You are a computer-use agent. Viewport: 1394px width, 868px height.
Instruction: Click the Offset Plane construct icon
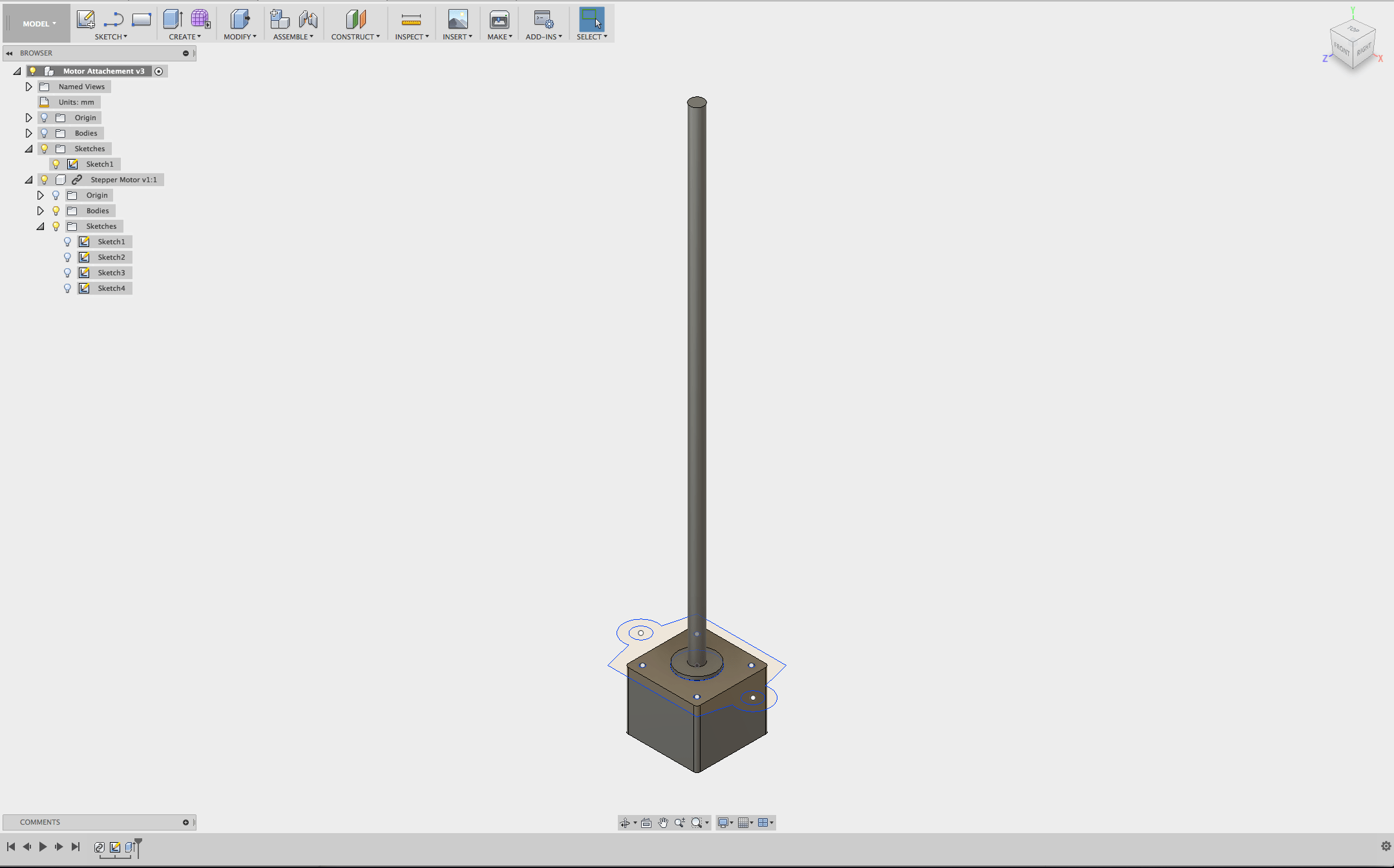click(355, 19)
